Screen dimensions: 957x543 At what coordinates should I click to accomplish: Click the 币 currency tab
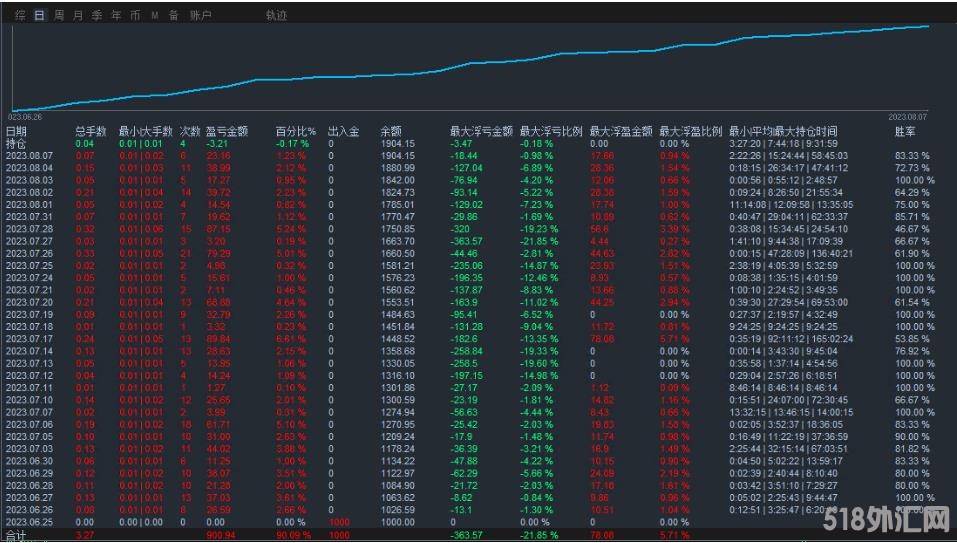coord(135,16)
